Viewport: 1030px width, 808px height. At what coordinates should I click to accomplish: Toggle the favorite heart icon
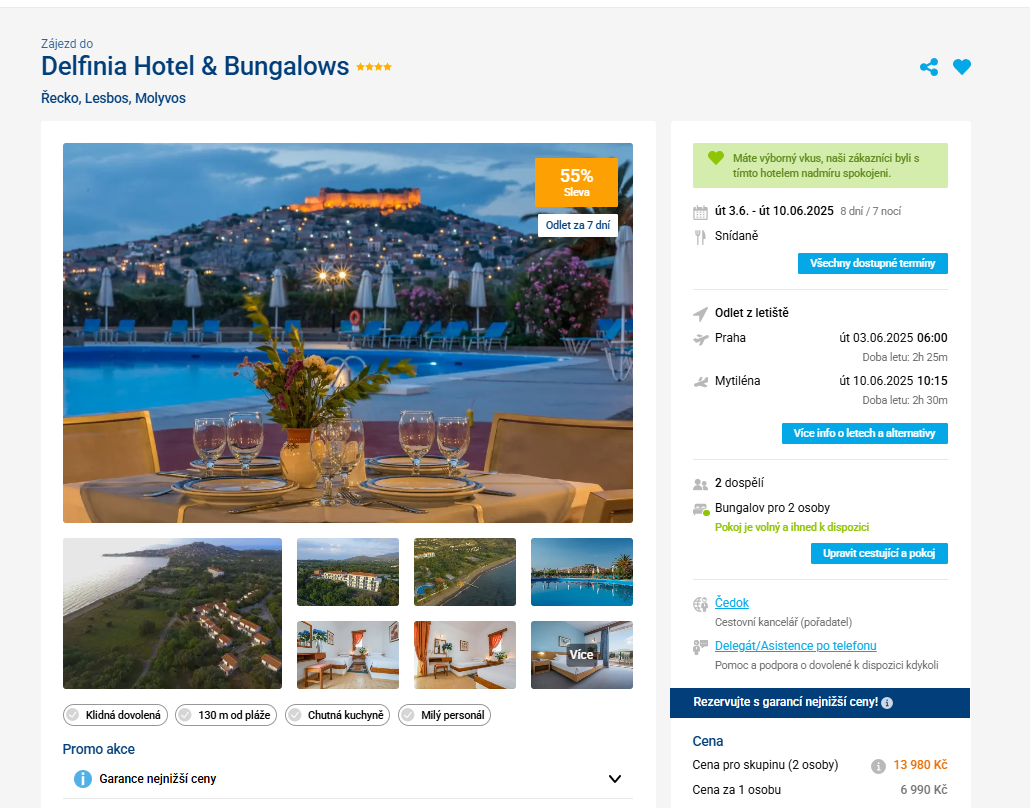tap(962, 67)
